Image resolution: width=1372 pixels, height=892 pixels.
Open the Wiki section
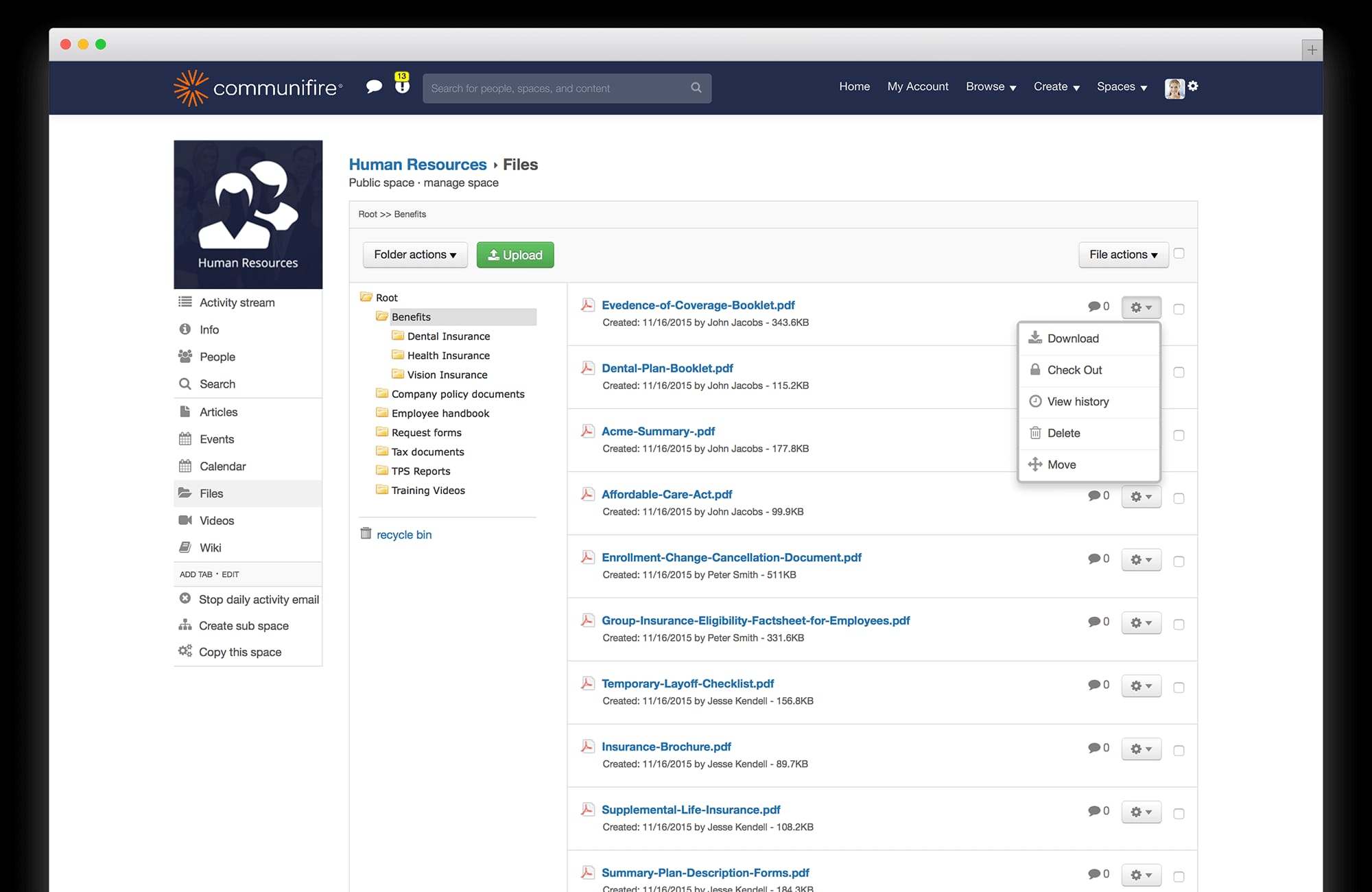pyautogui.click(x=210, y=547)
